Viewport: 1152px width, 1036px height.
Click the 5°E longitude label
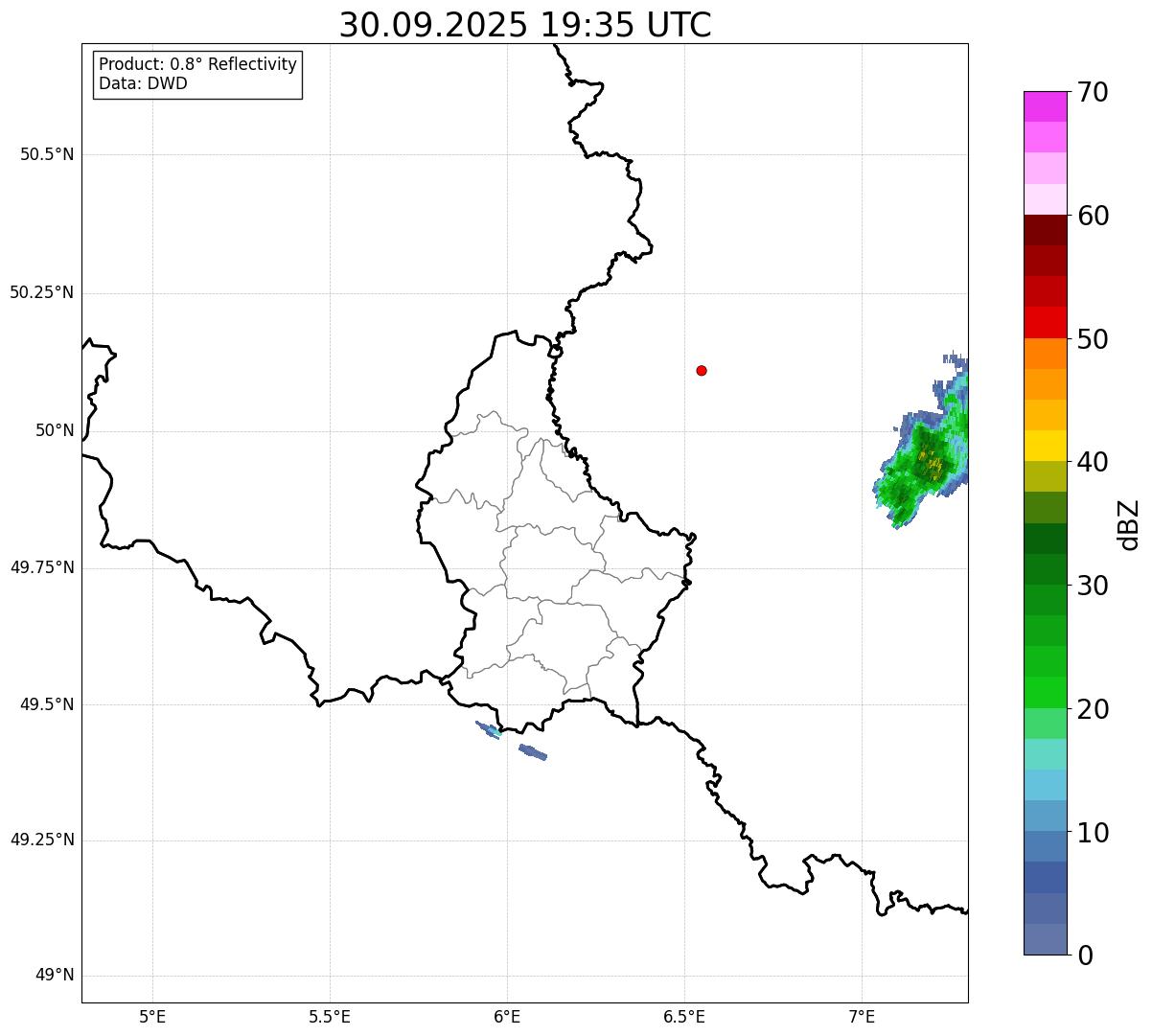tap(152, 1016)
